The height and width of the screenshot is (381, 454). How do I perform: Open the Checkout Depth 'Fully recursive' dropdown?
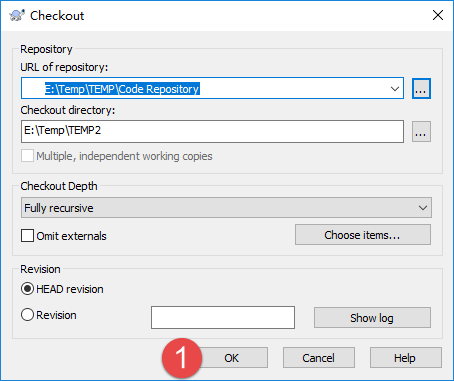(x=226, y=208)
